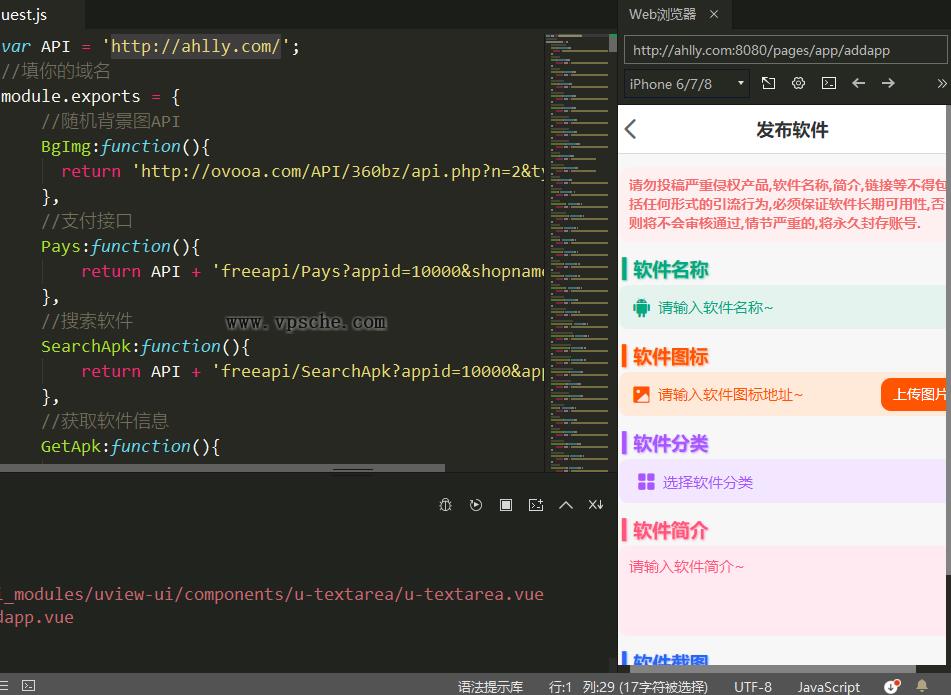
Task: Navigate forward with the browser right arrow
Action: (x=888, y=83)
